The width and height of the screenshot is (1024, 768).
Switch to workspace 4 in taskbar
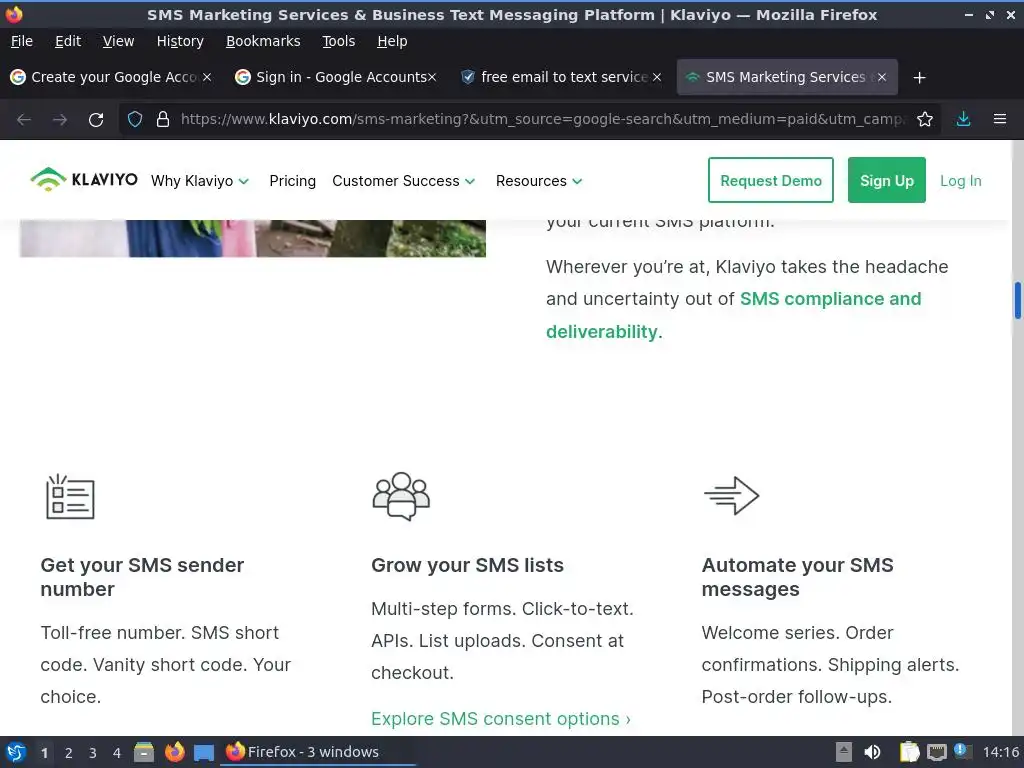[x=117, y=753]
